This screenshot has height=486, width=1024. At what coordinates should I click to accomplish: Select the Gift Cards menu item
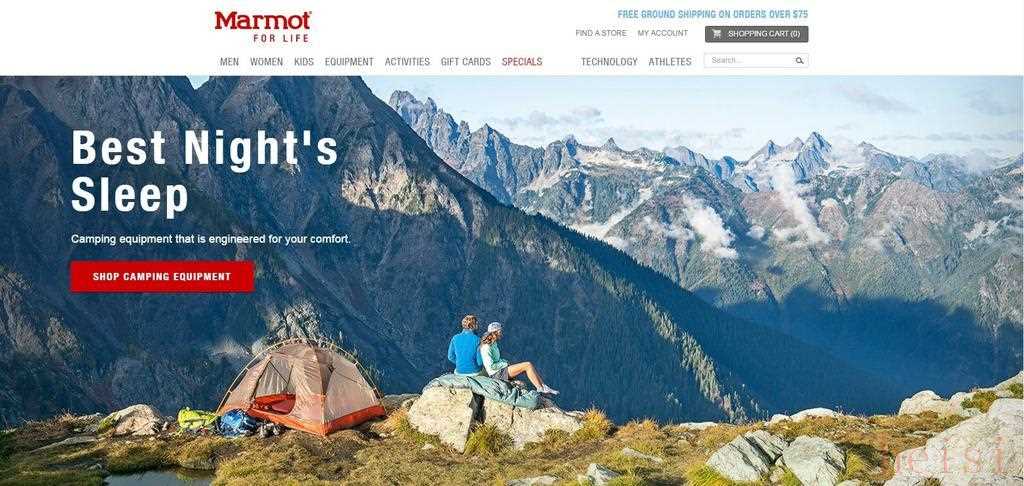[x=466, y=61]
